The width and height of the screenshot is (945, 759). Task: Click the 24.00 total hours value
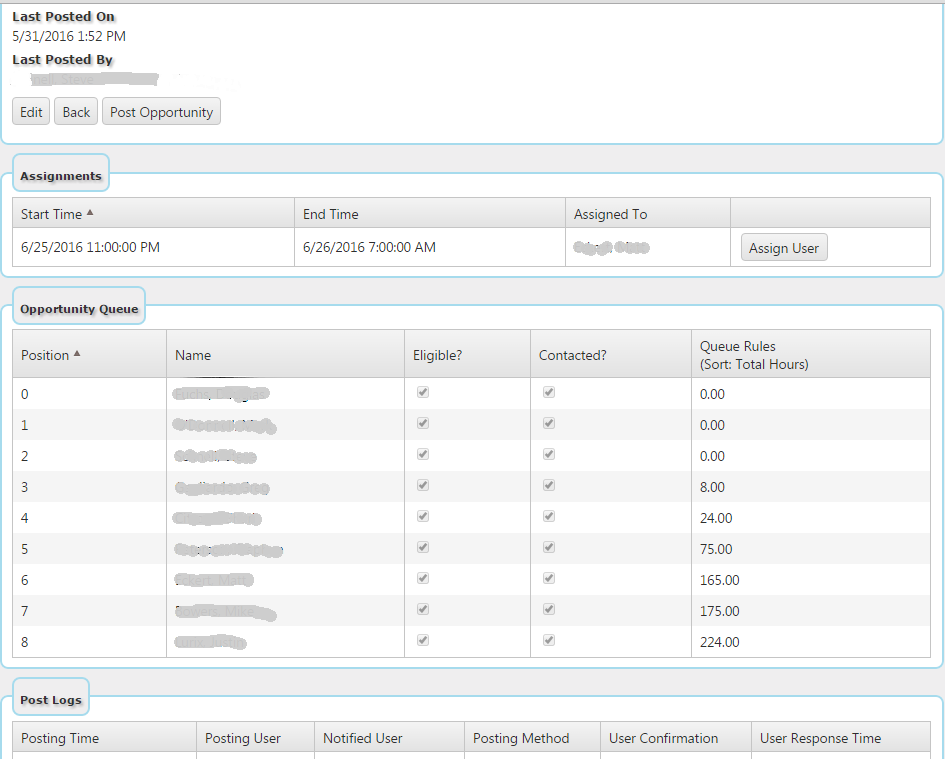(x=716, y=518)
